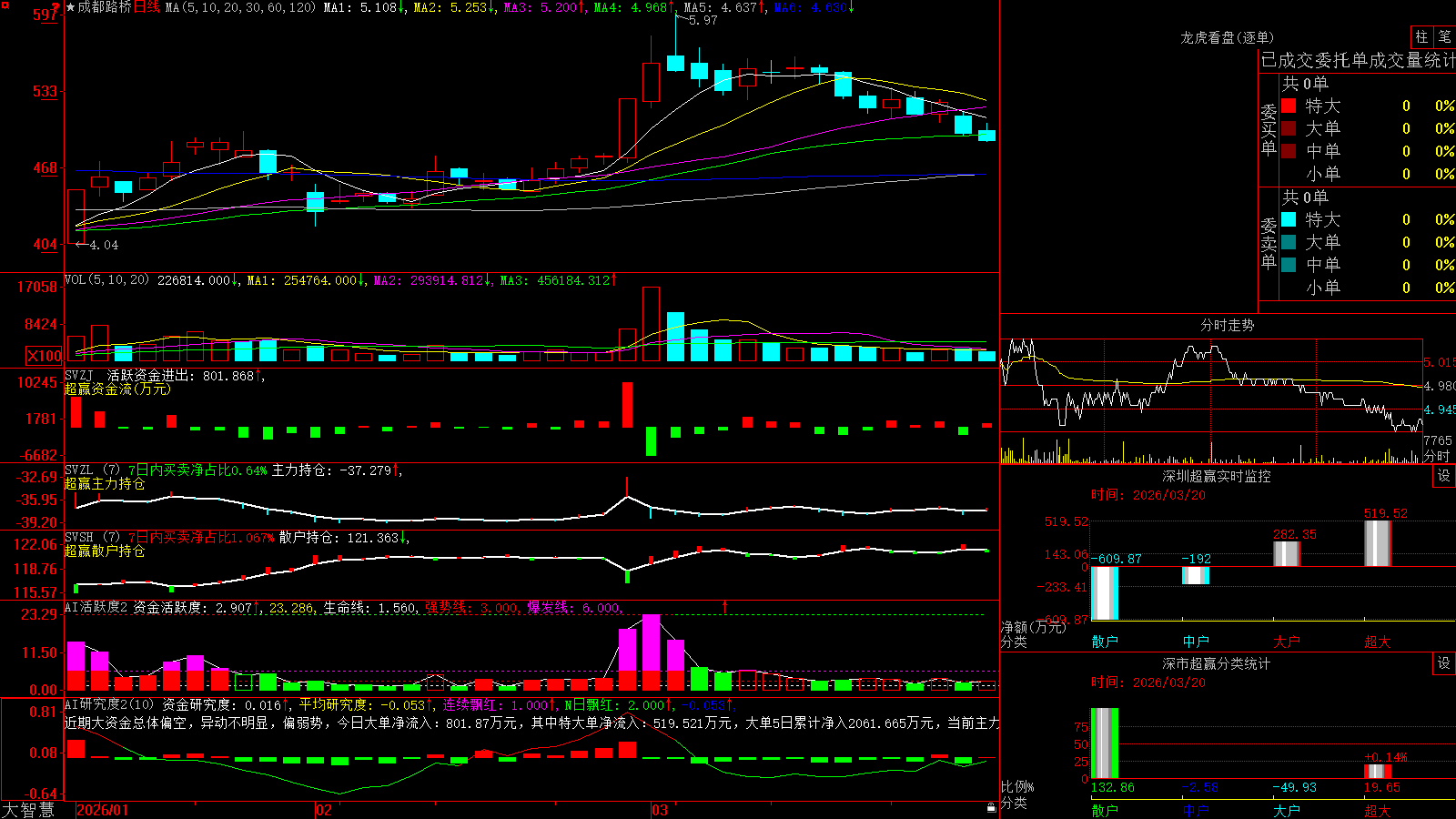
Task: Select the AI活跃度2 indicator label
Action: [96, 607]
